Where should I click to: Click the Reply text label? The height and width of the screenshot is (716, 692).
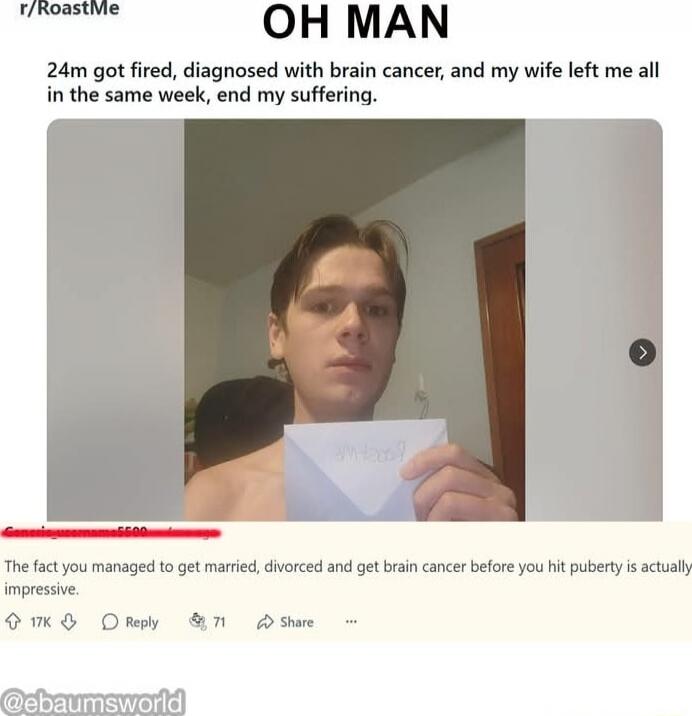pos(142,622)
